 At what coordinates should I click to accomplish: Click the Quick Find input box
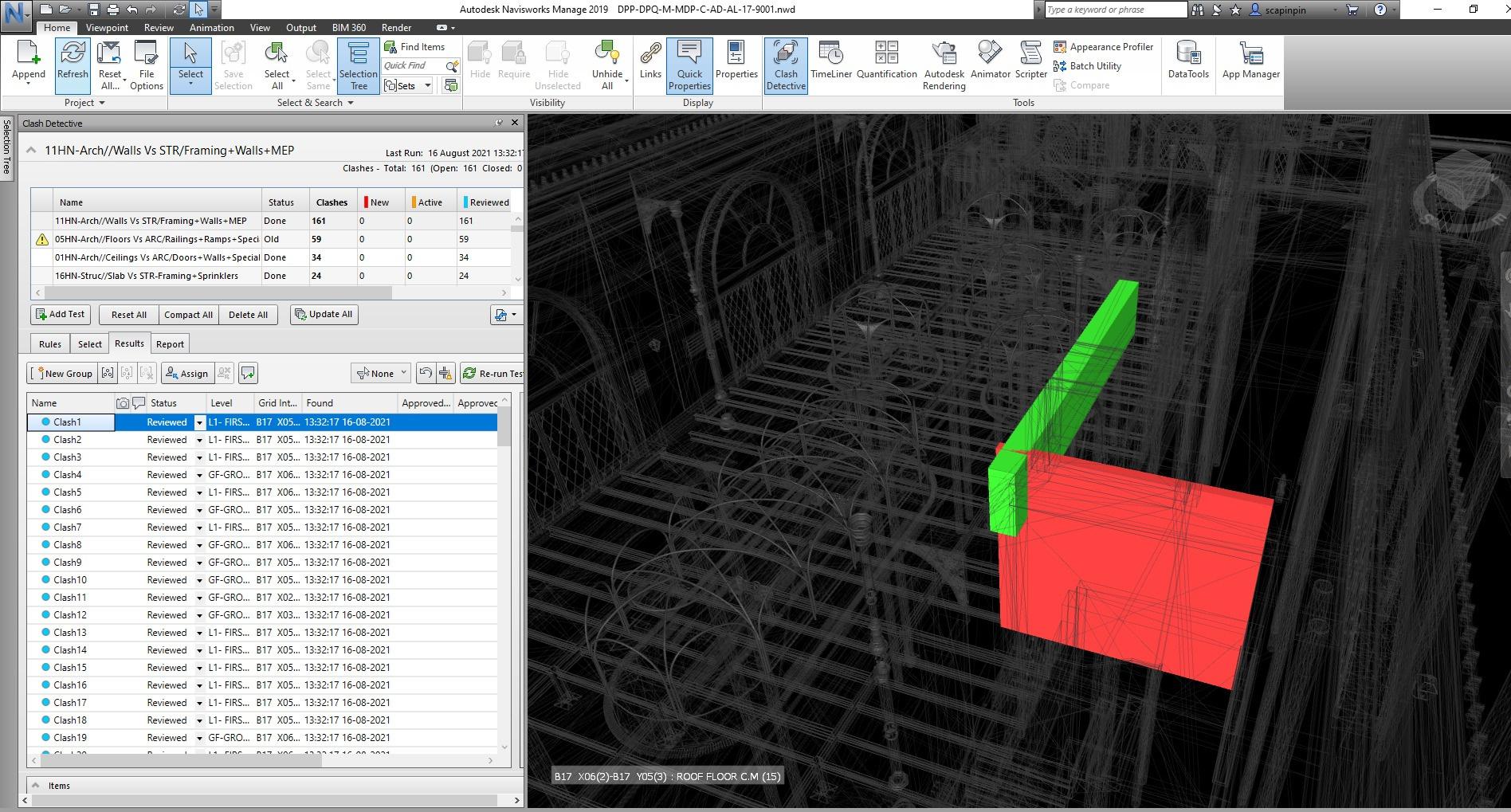[x=413, y=65]
